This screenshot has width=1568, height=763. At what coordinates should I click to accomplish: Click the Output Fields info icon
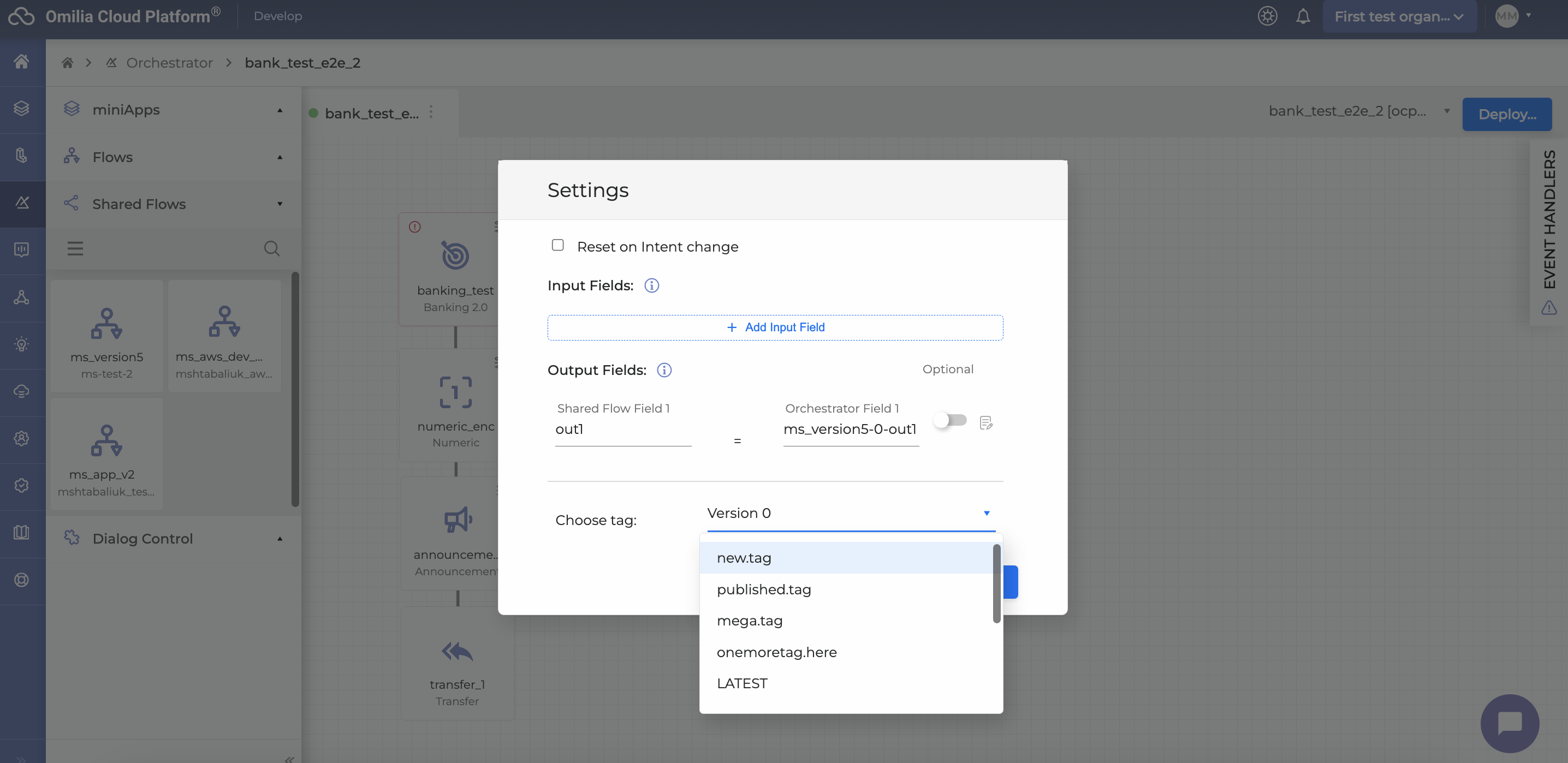[664, 370]
